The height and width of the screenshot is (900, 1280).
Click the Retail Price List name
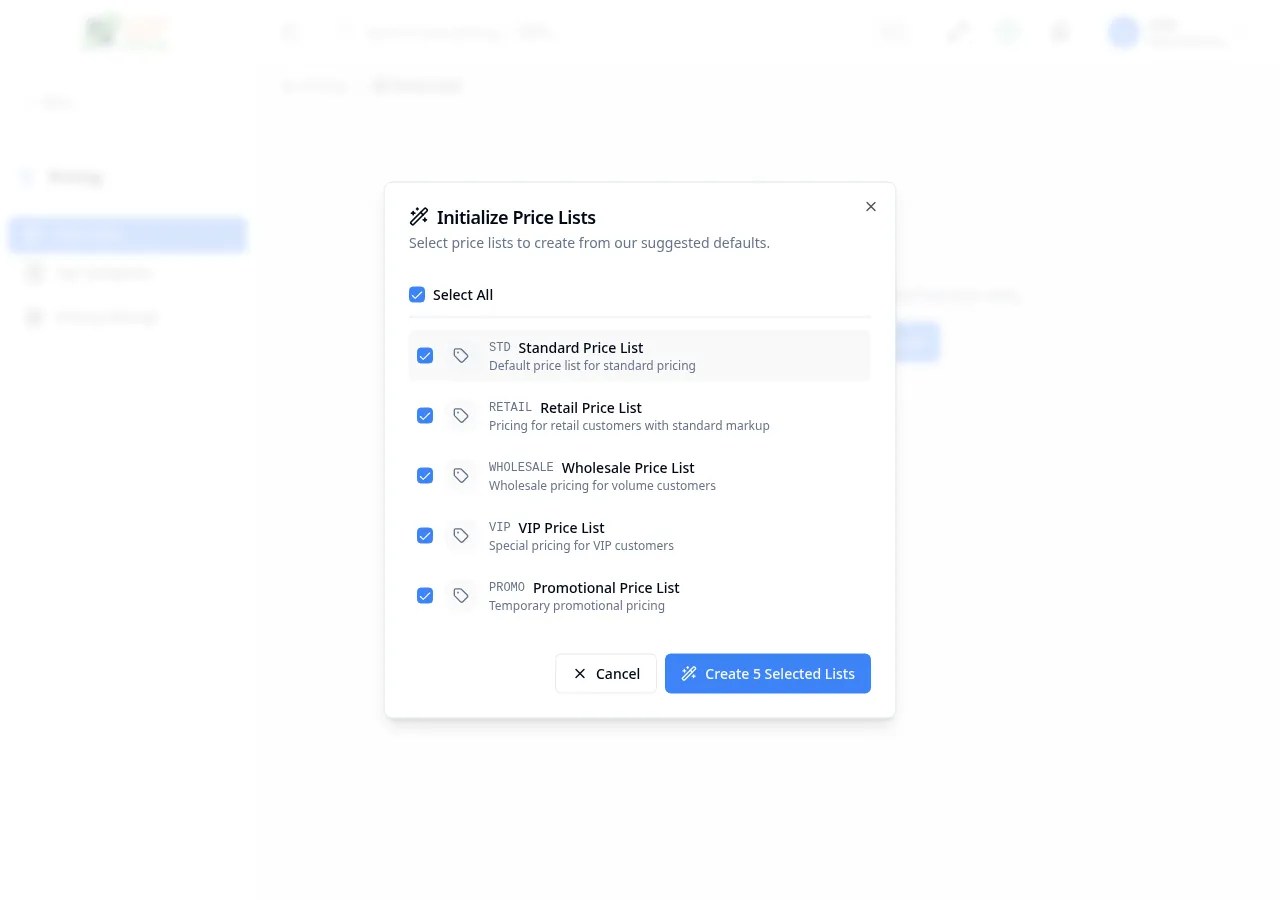coord(590,408)
